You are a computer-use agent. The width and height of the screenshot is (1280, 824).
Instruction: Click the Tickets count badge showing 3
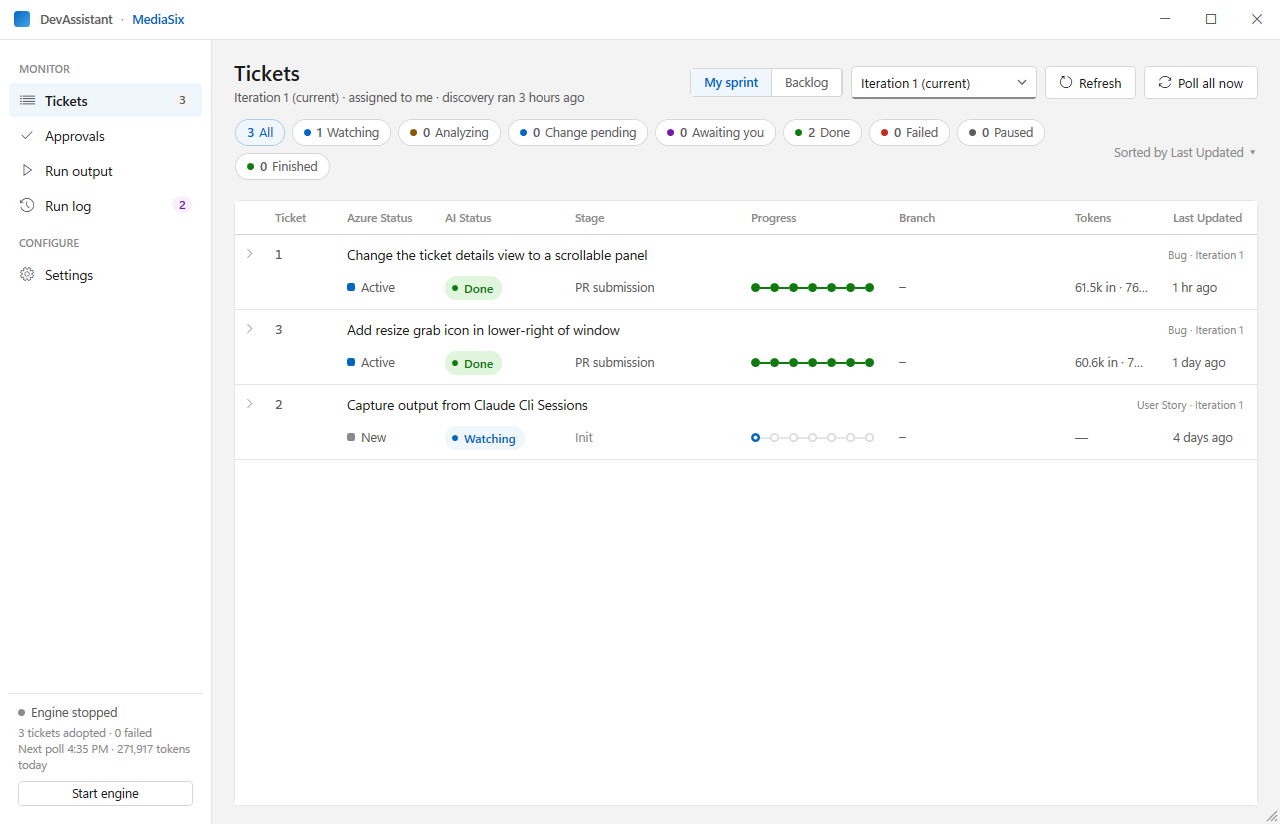pyautogui.click(x=182, y=101)
